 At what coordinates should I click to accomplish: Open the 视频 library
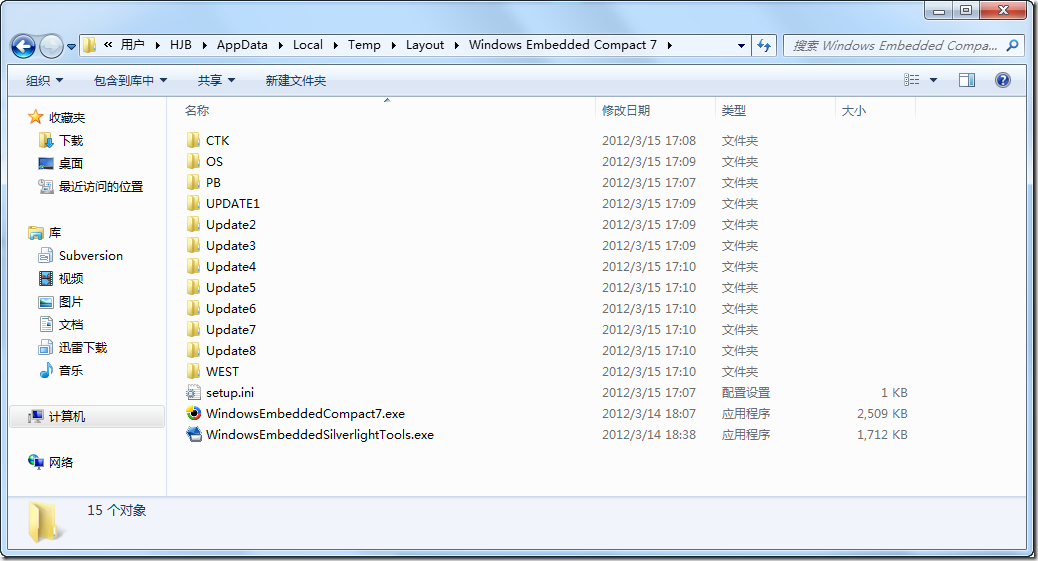(71, 278)
